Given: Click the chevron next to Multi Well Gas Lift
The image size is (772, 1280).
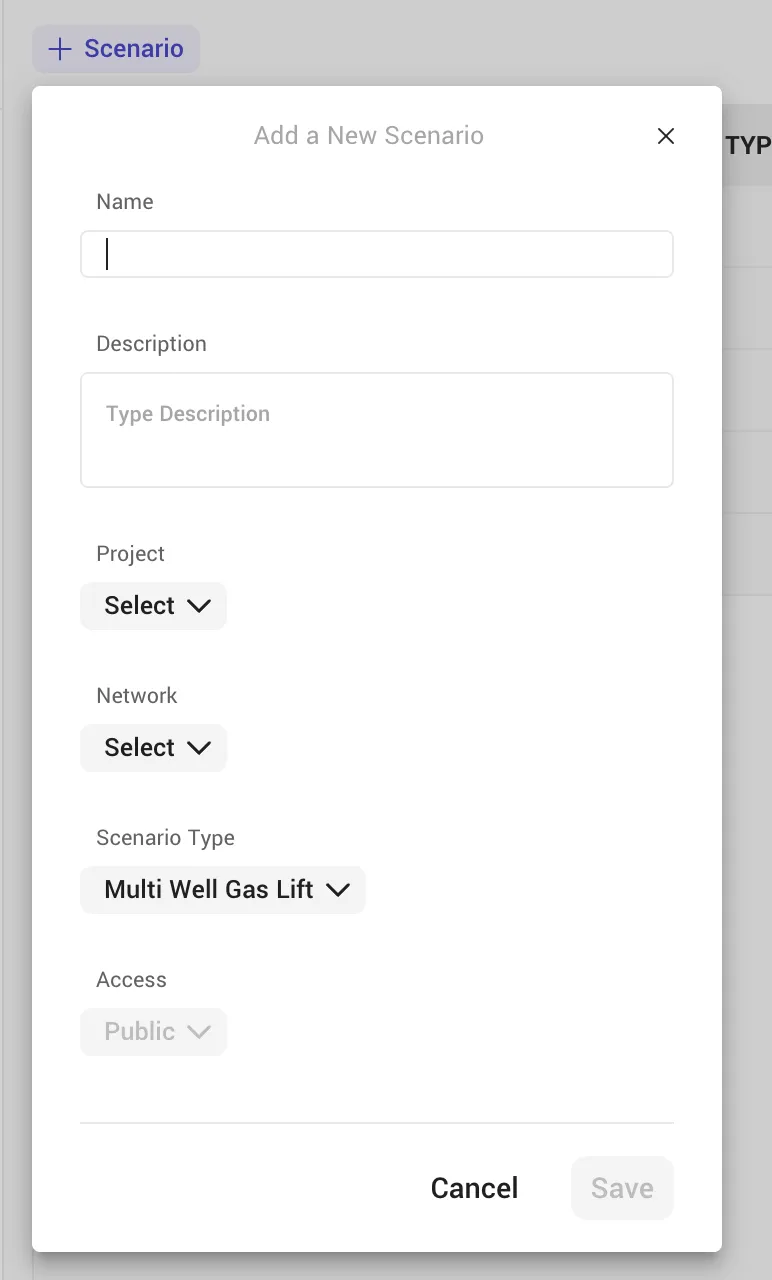Looking at the screenshot, I should click(x=338, y=890).
